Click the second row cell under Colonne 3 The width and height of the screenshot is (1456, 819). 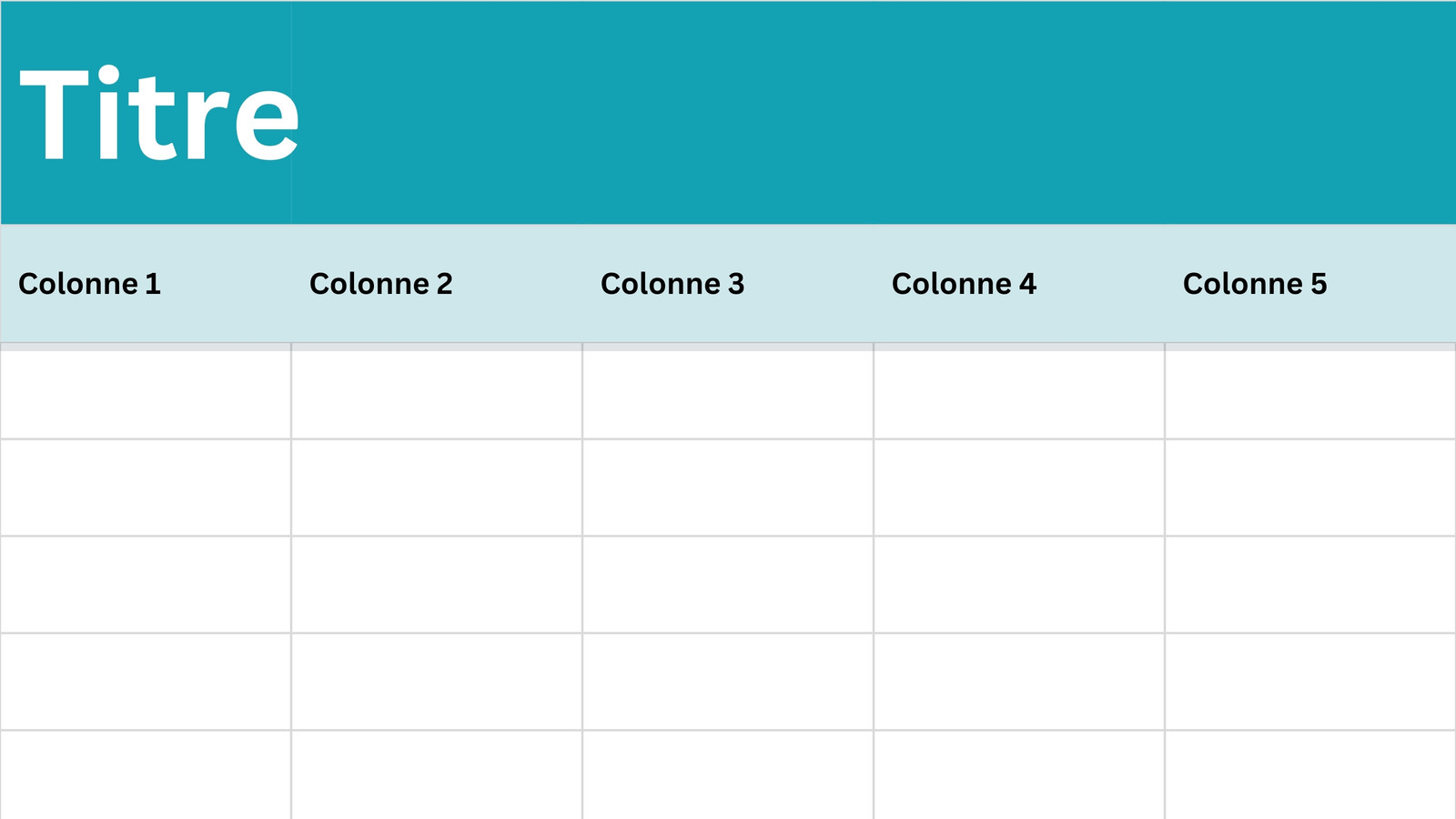point(728,488)
